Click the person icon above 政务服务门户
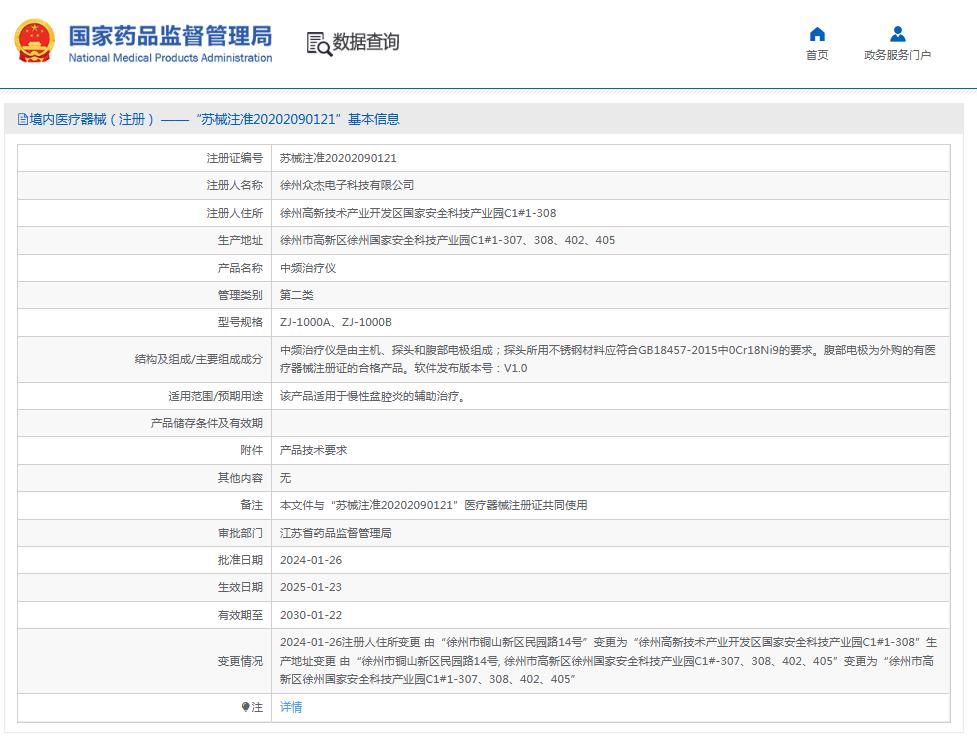Screen dimensions: 977x744 [896, 32]
